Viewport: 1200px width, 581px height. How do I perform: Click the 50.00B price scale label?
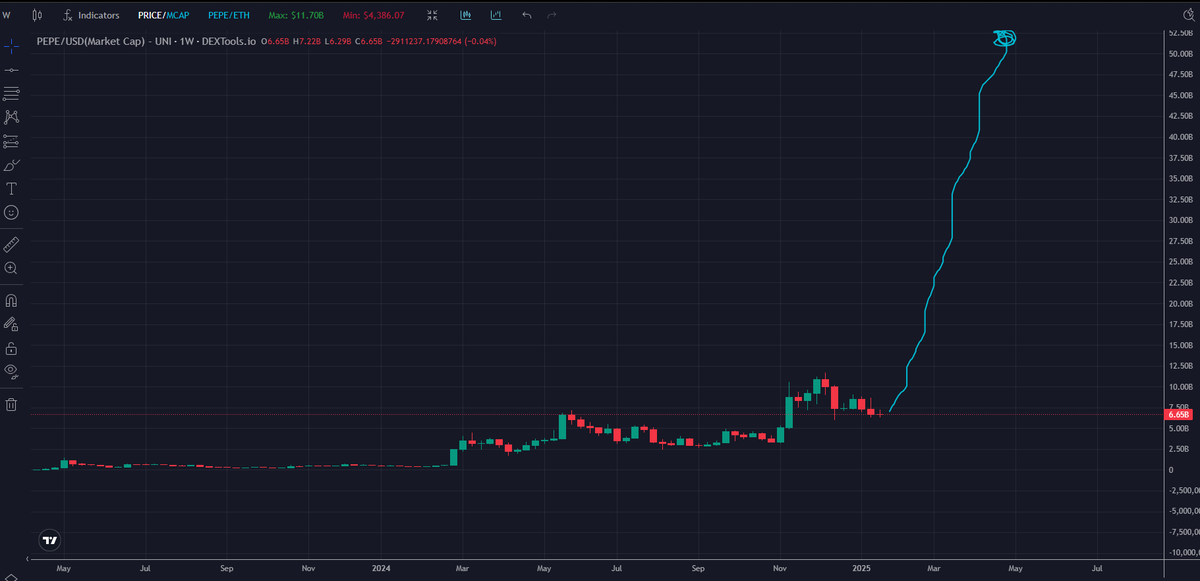coord(1180,53)
